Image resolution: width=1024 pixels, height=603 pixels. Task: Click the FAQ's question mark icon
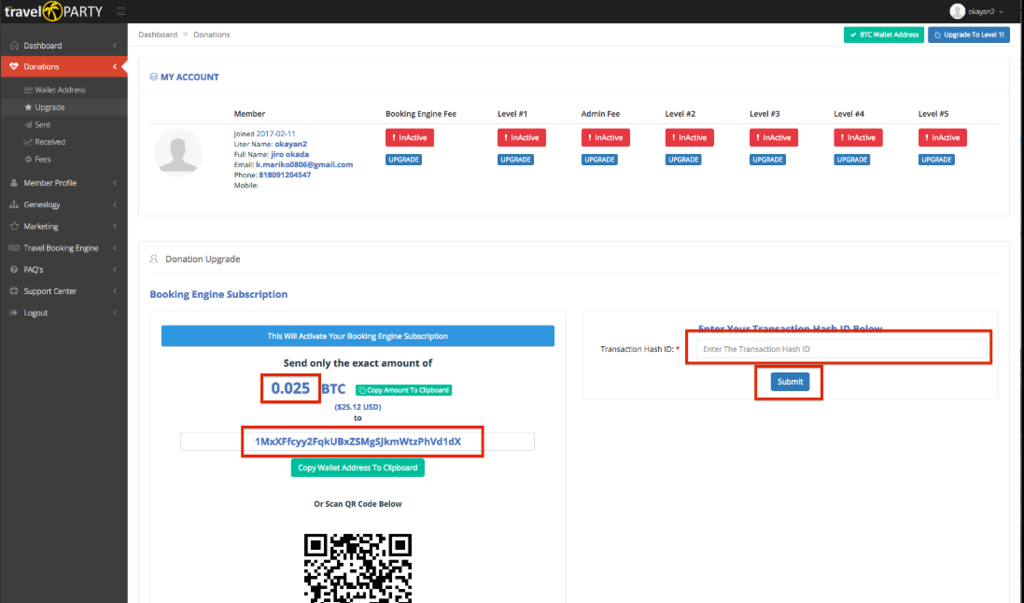coord(14,269)
